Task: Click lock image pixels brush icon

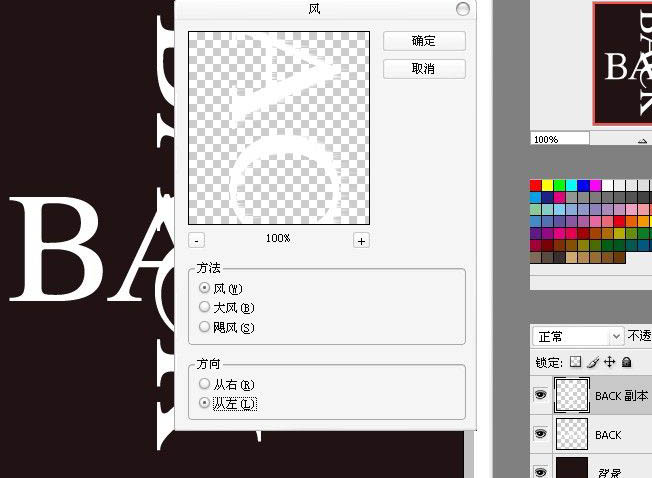Action: (x=592, y=362)
